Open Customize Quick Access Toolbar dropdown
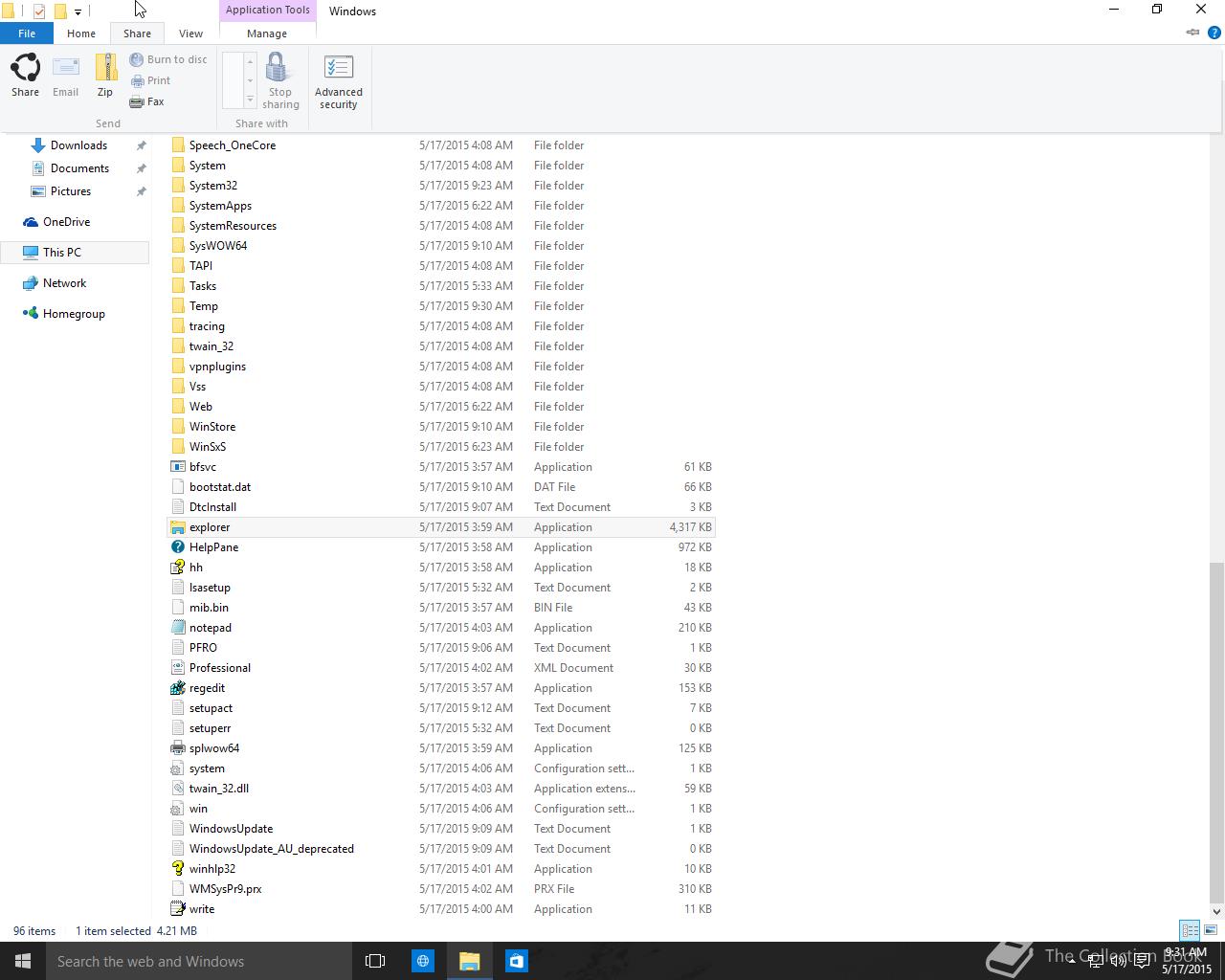Image resolution: width=1225 pixels, height=980 pixels. [x=78, y=11]
